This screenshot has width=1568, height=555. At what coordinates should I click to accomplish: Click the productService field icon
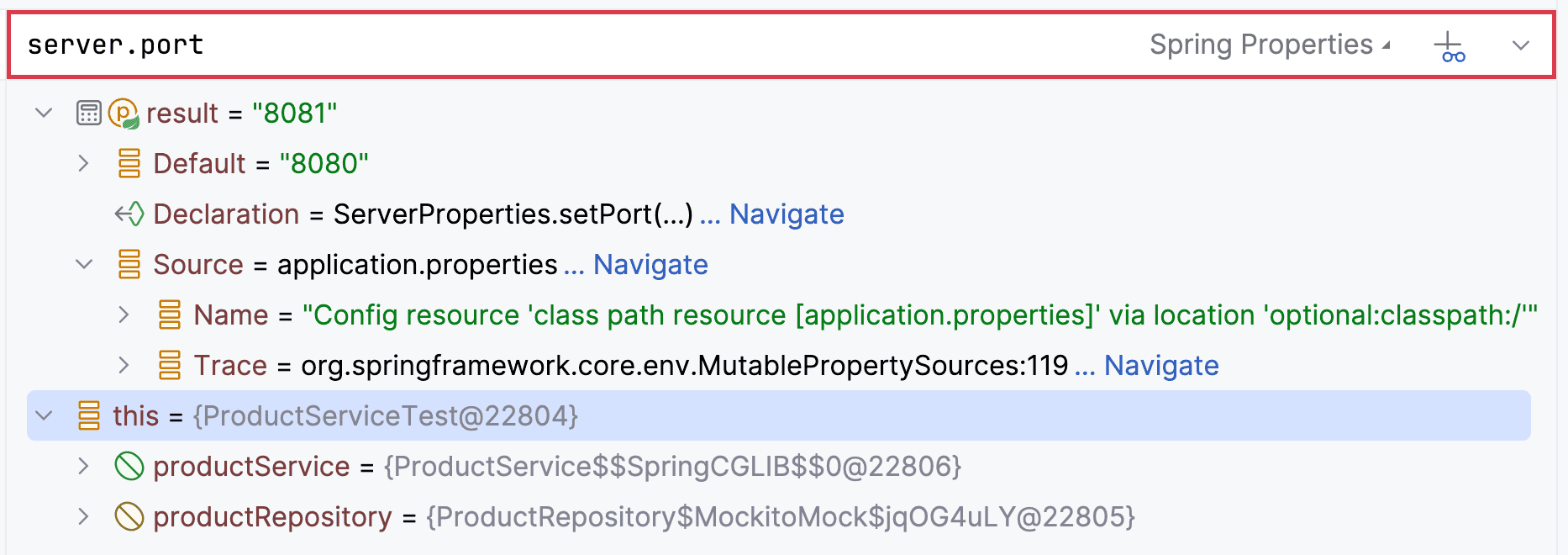pos(129,466)
